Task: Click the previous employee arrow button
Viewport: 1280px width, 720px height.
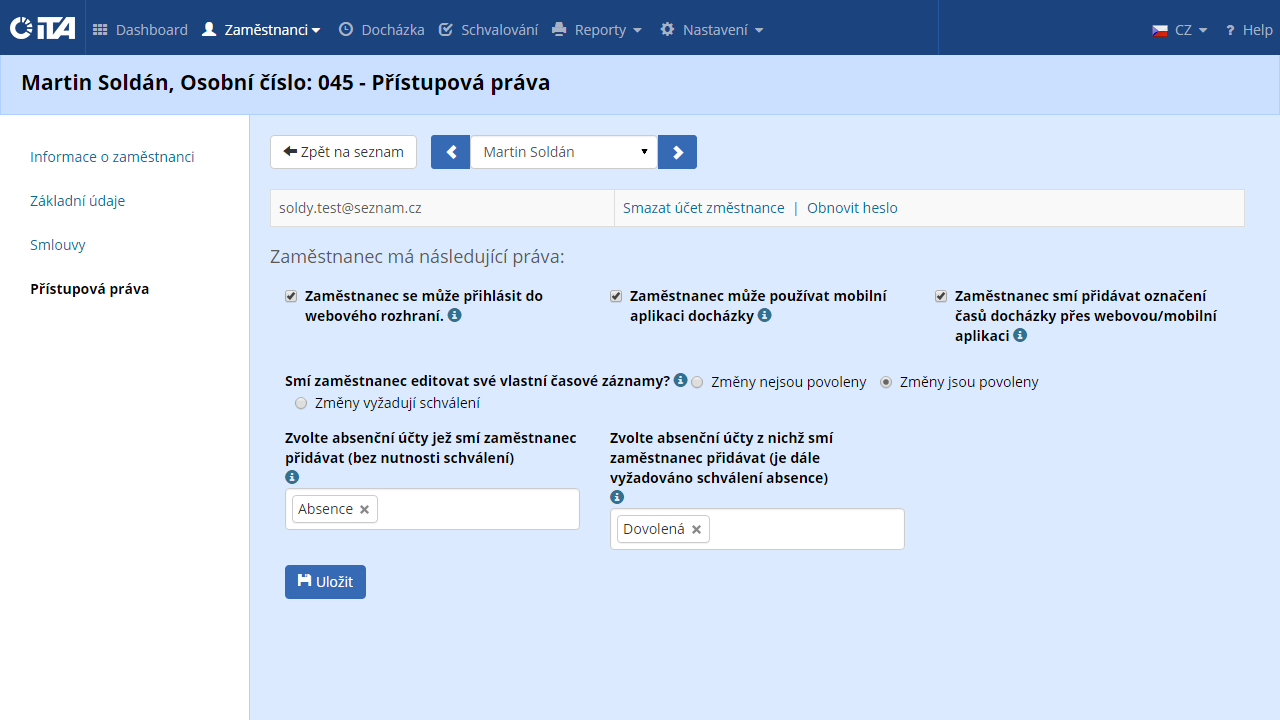Action: (450, 152)
